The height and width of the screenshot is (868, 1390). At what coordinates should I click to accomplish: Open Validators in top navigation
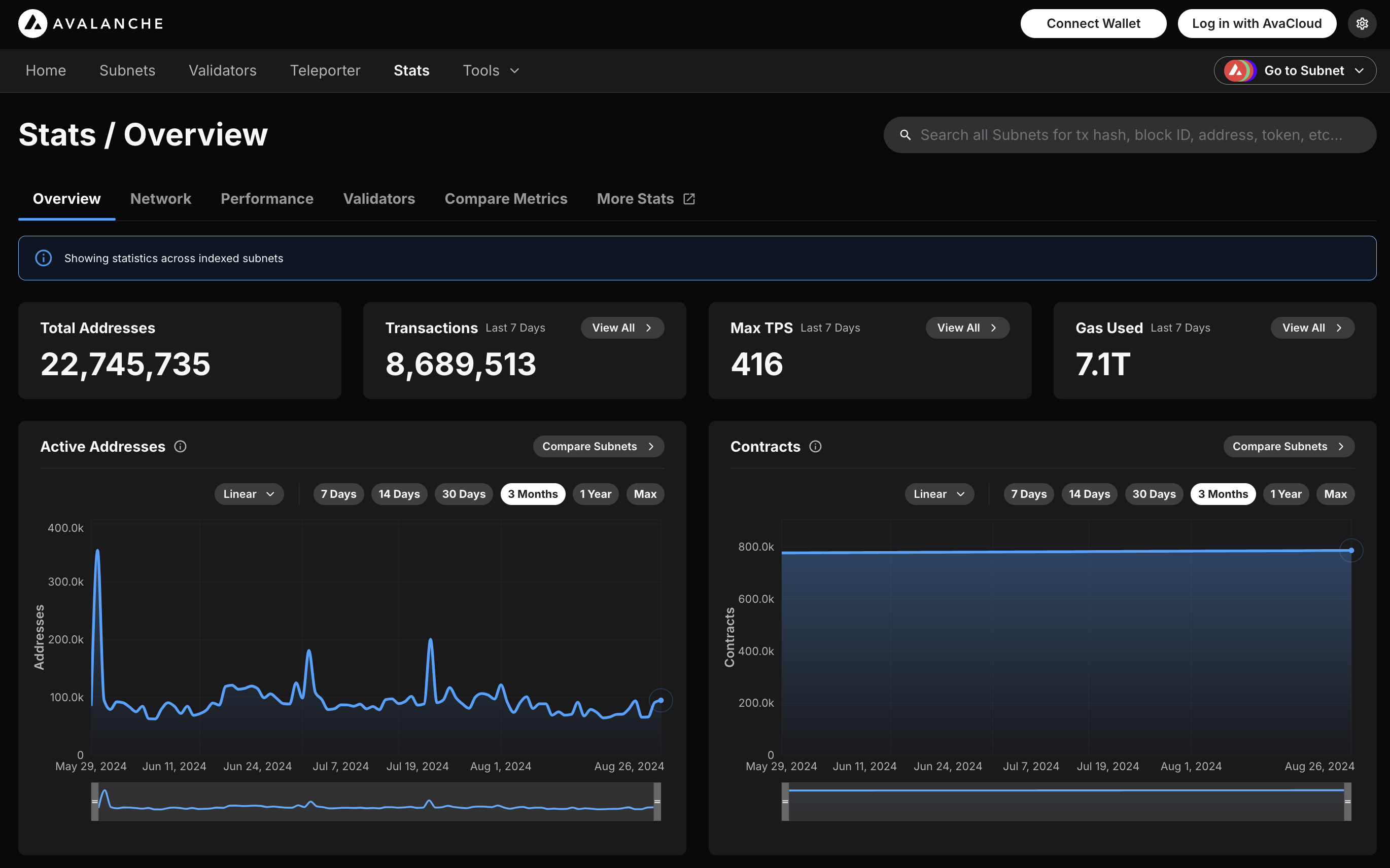[x=222, y=70]
